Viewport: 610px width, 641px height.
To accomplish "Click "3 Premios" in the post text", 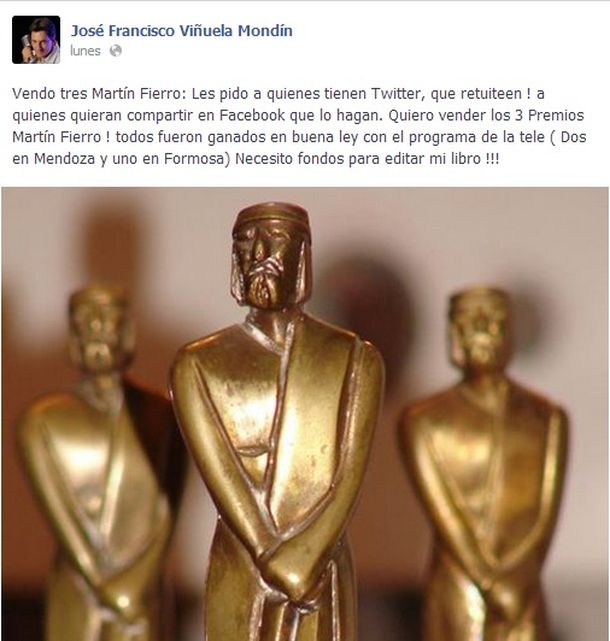I will 549,115.
